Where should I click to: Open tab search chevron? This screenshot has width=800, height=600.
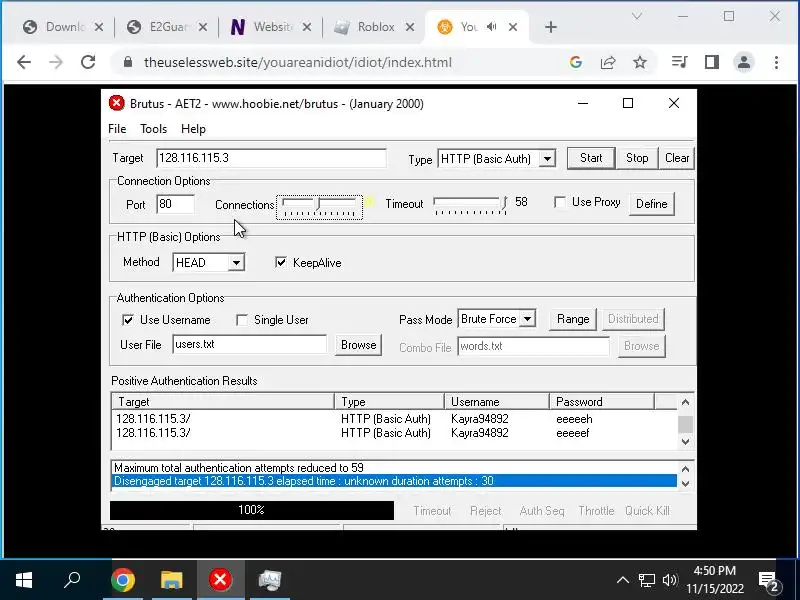[x=636, y=16]
